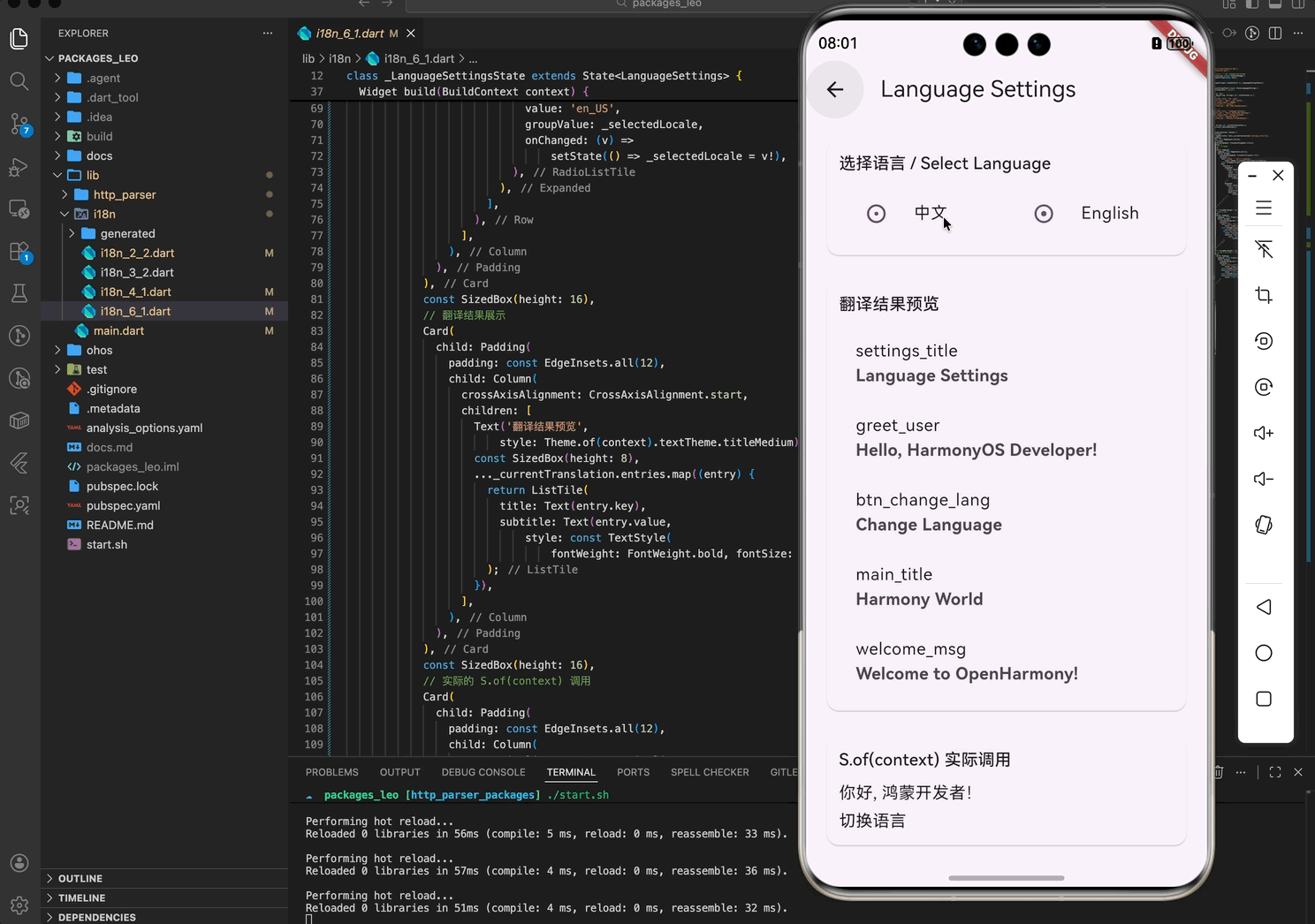Image resolution: width=1315 pixels, height=924 pixels.
Task: Switch to the PORTS panel tab
Action: tap(633, 772)
